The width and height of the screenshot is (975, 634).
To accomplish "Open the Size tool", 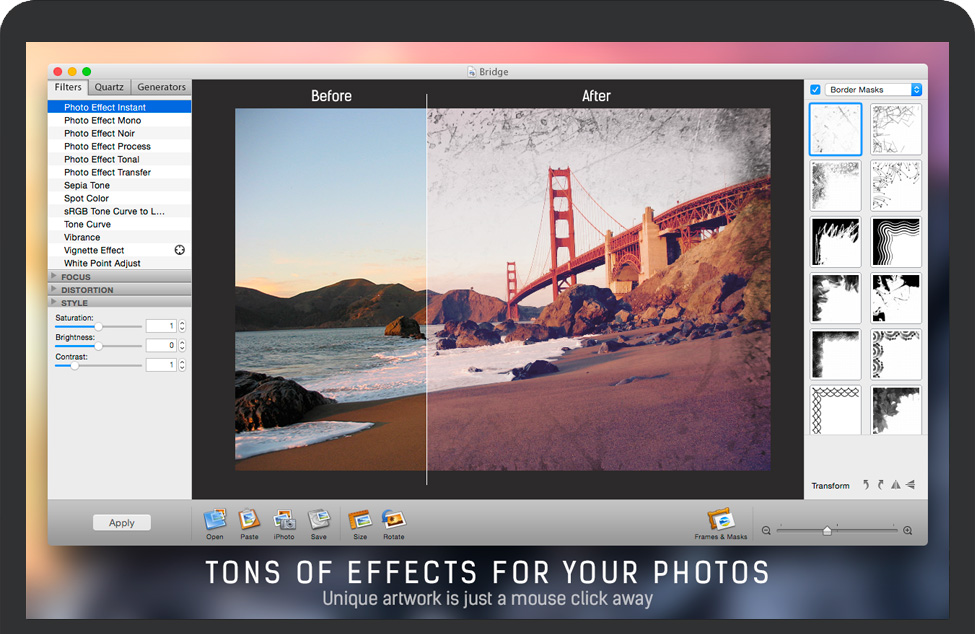I will pos(360,519).
